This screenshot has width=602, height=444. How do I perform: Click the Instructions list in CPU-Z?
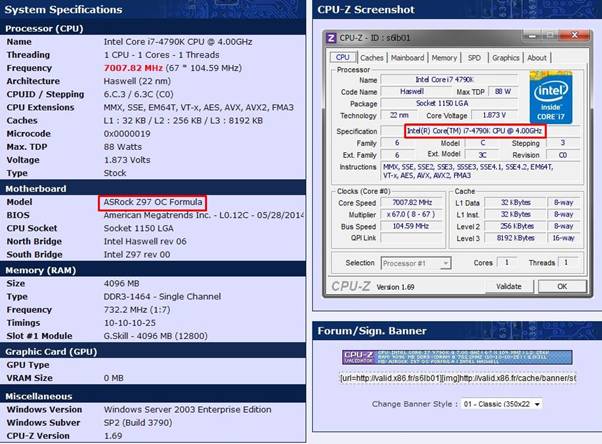[x=481, y=171]
